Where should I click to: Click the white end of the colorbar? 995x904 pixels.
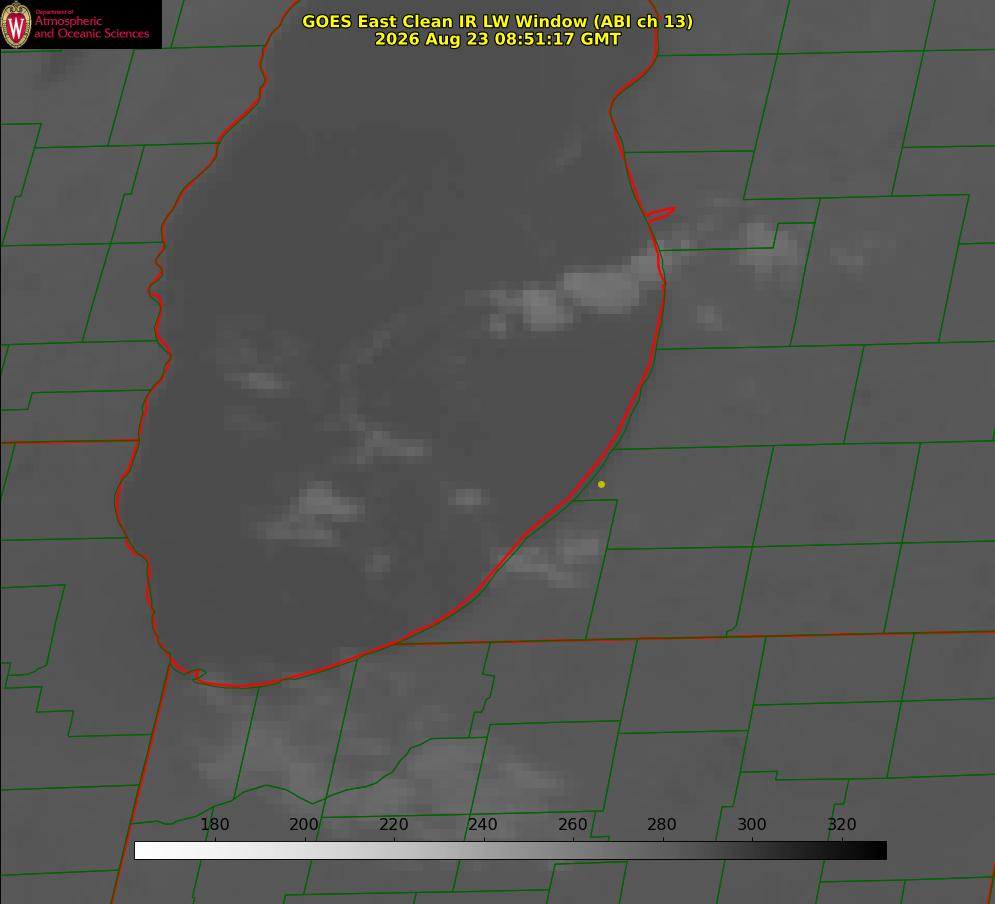point(143,851)
